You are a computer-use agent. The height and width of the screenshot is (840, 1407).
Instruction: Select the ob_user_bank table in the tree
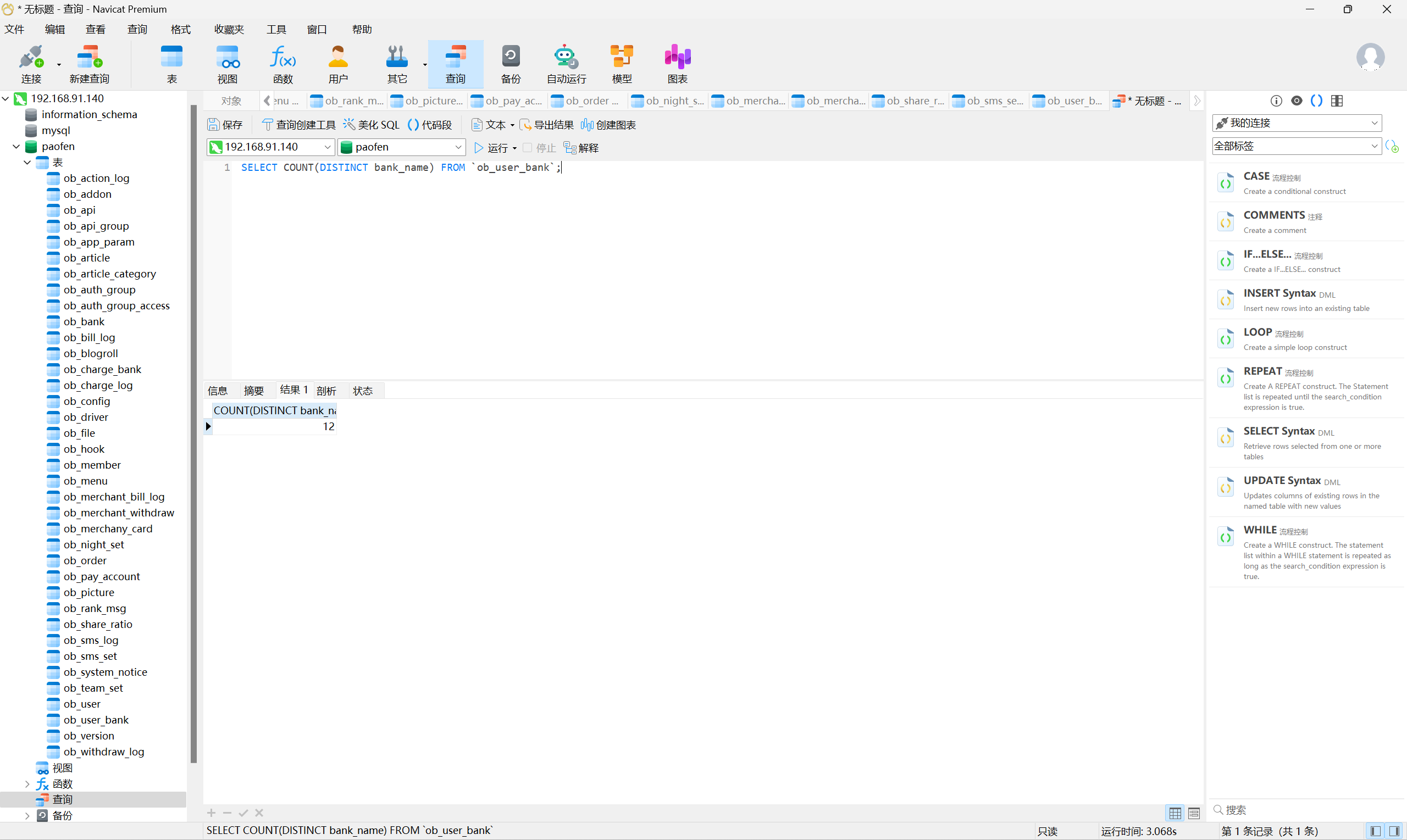coord(96,720)
